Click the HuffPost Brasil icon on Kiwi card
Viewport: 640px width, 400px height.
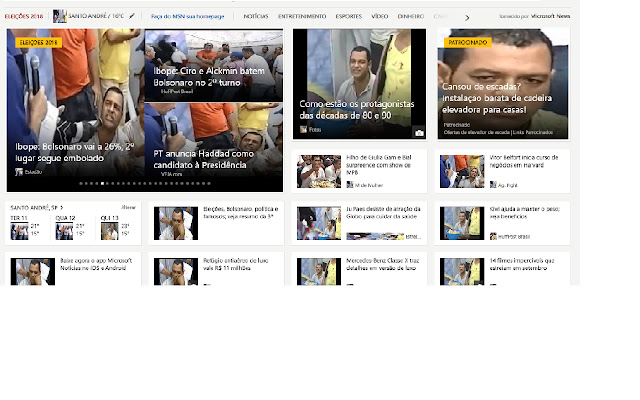click(493, 236)
